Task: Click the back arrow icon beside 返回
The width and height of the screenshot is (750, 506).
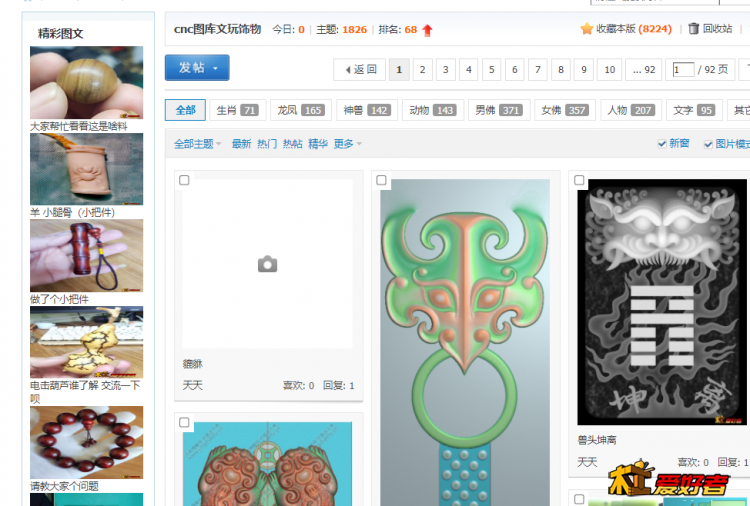Action: tap(348, 70)
